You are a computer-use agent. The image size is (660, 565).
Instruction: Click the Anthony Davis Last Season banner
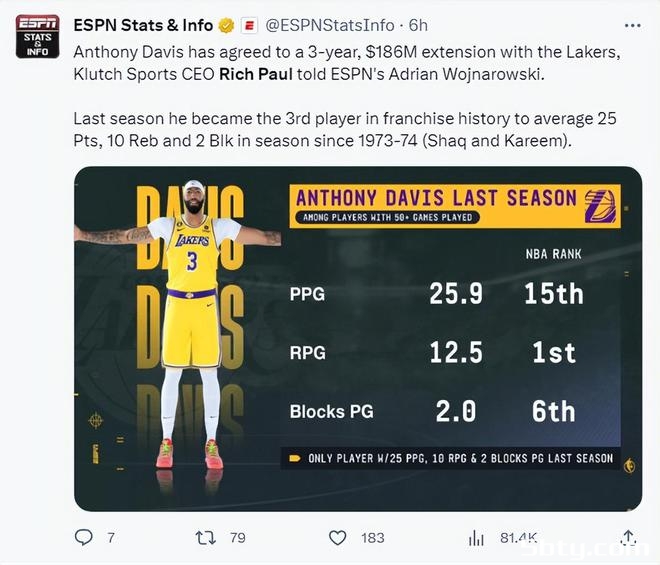pos(455,206)
